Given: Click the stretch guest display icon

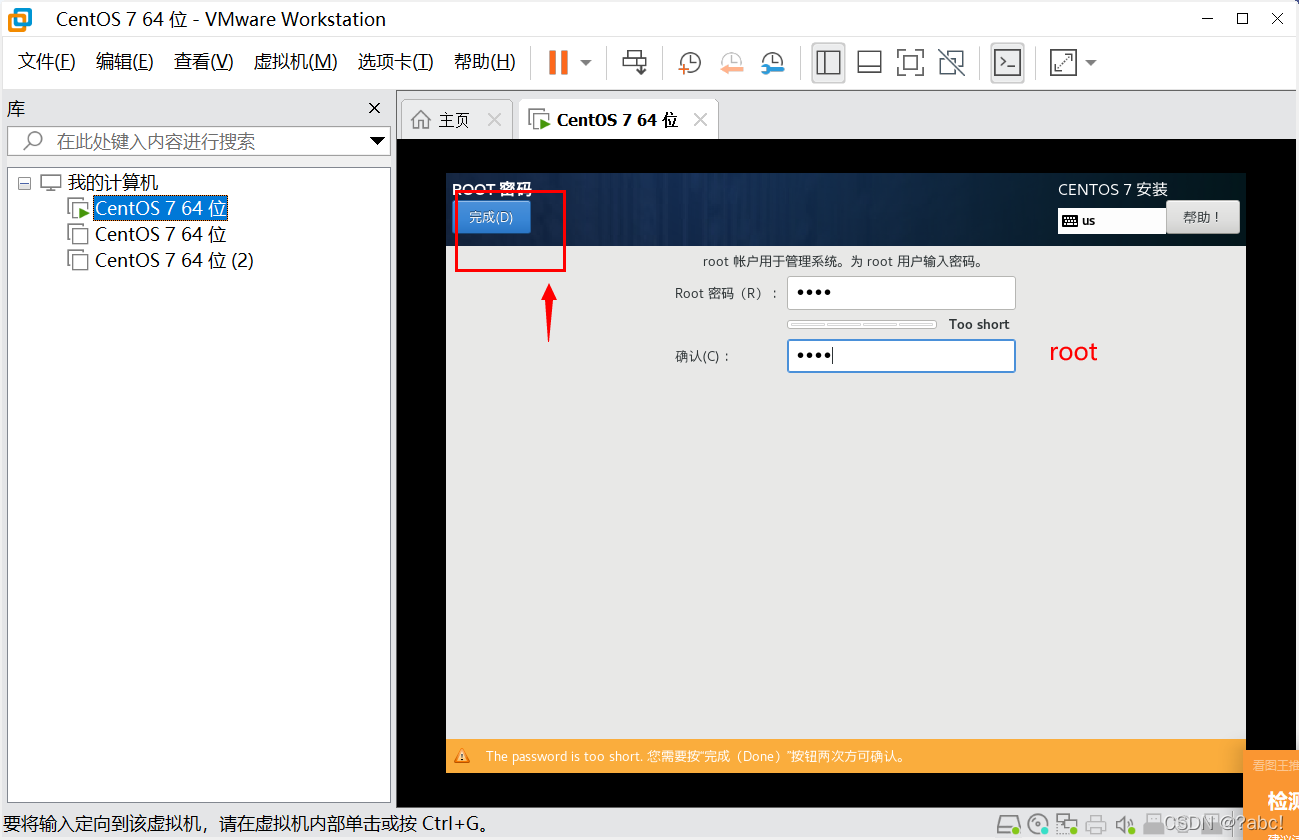Looking at the screenshot, I should 1063,62.
